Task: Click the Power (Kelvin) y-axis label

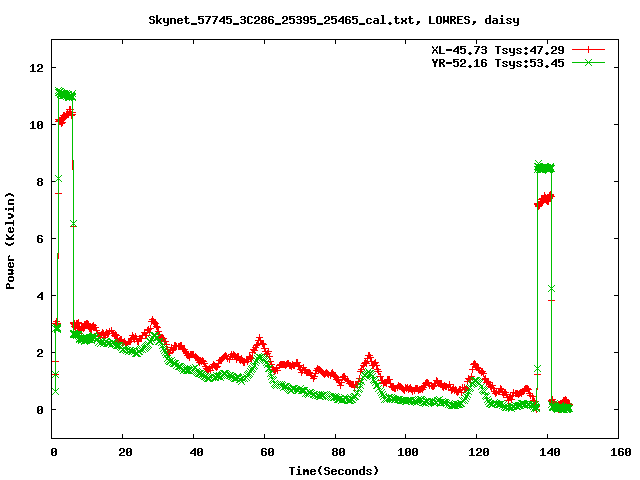Action: (10, 241)
